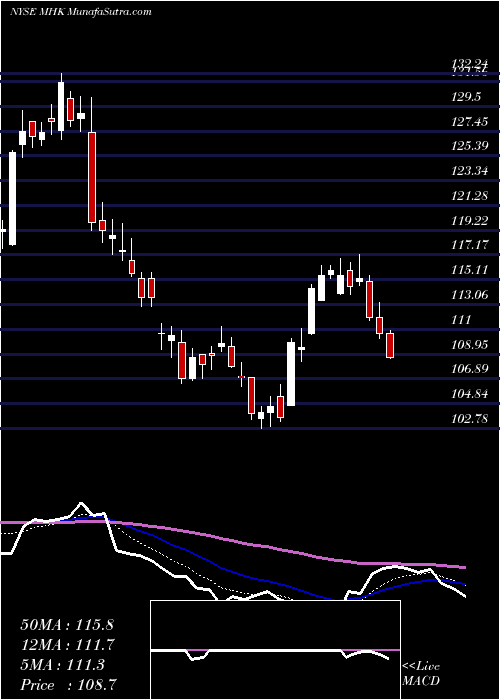This screenshot has height=700, width=500.
Task: Click the 5MA : 111.3 readout
Action: [62, 665]
